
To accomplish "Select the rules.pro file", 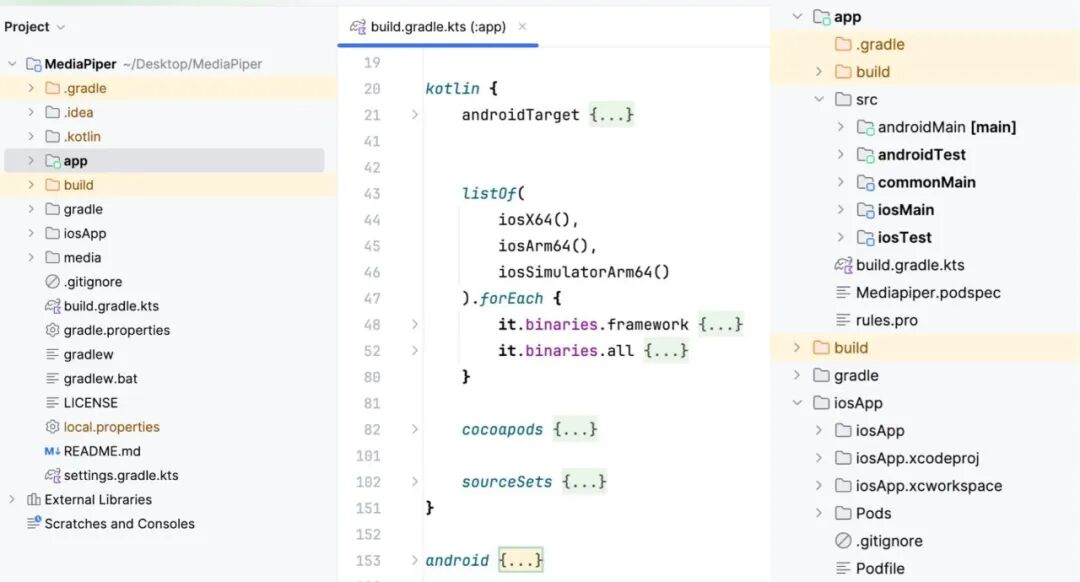I will (x=886, y=320).
